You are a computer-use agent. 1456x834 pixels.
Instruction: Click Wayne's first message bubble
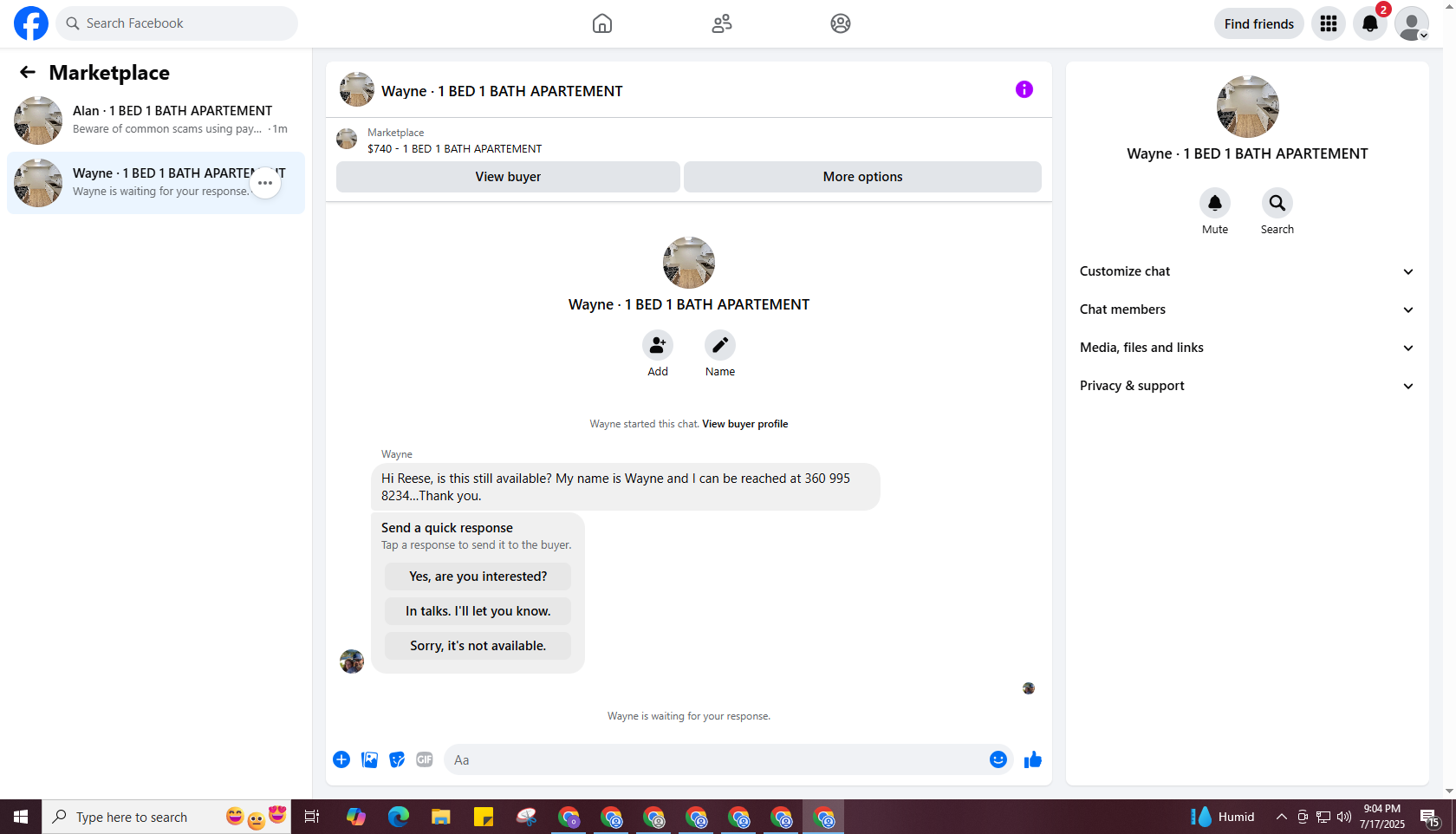[626, 486]
